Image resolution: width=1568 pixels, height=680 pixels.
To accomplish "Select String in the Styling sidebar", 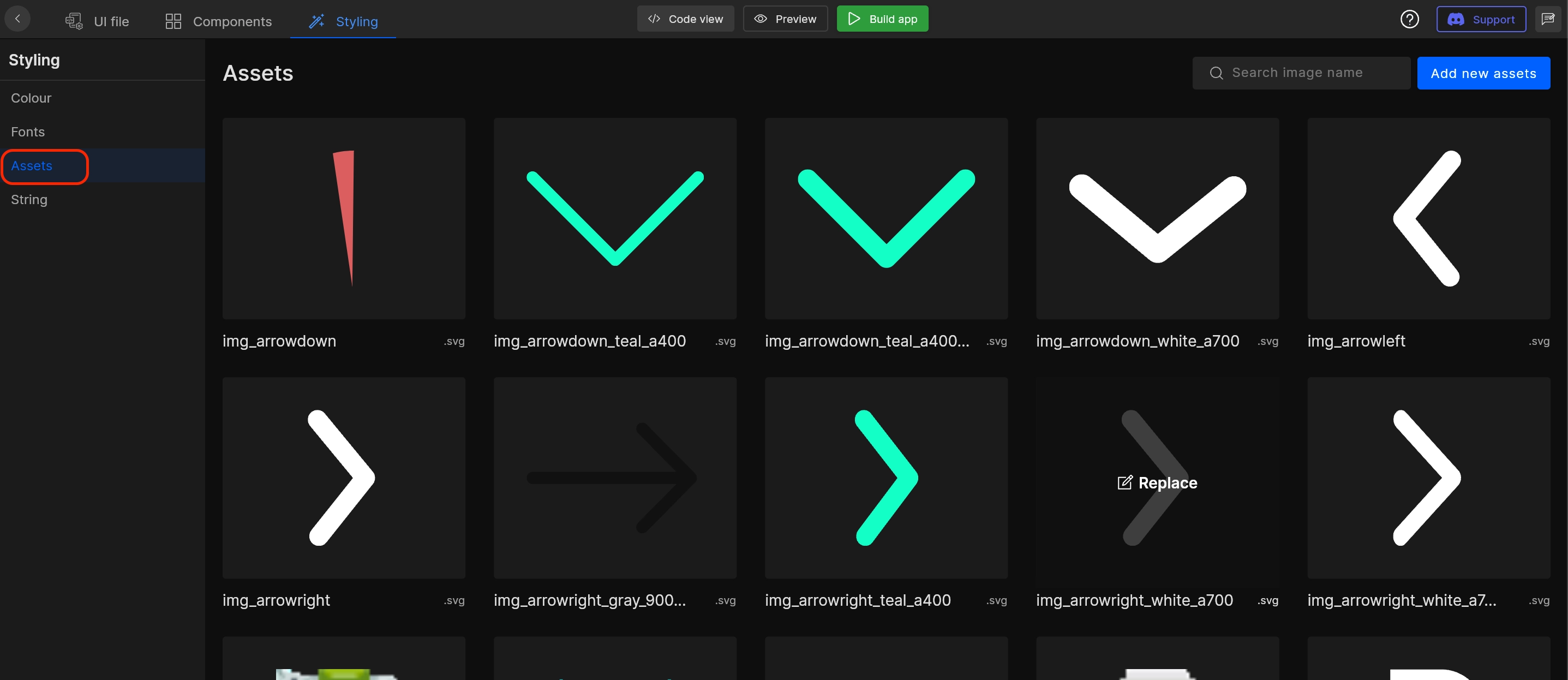I will [102, 200].
